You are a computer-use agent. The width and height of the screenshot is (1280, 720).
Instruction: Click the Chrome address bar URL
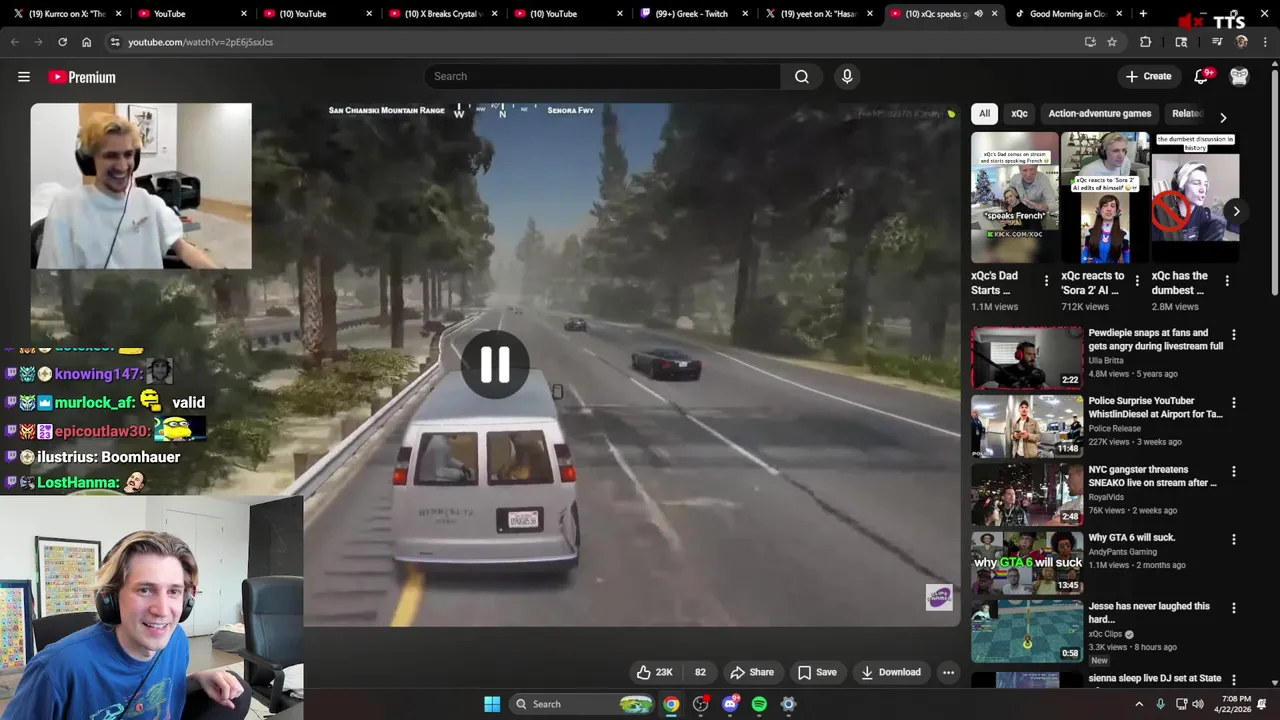click(x=200, y=42)
